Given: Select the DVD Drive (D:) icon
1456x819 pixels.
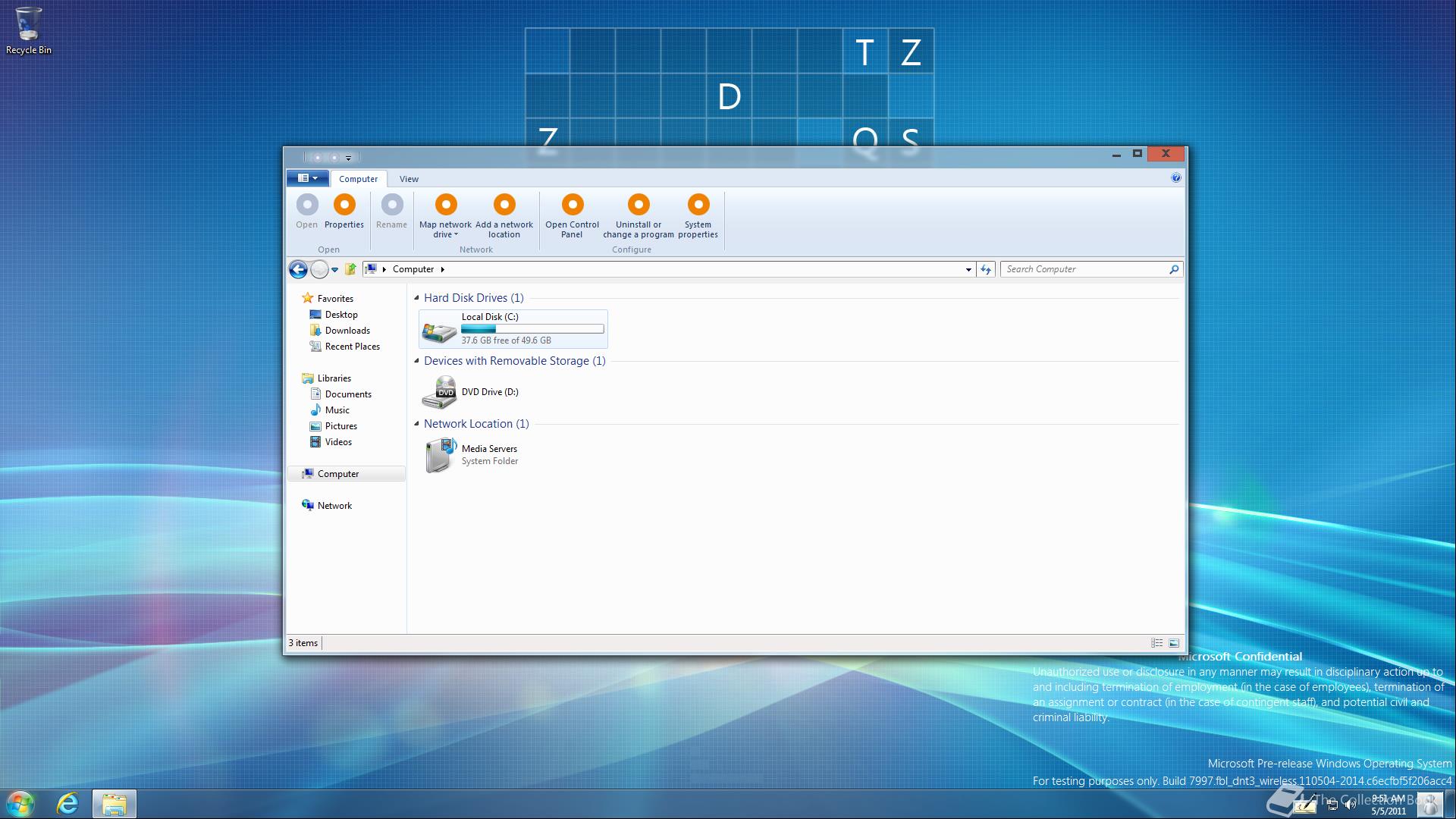Looking at the screenshot, I should pos(439,392).
